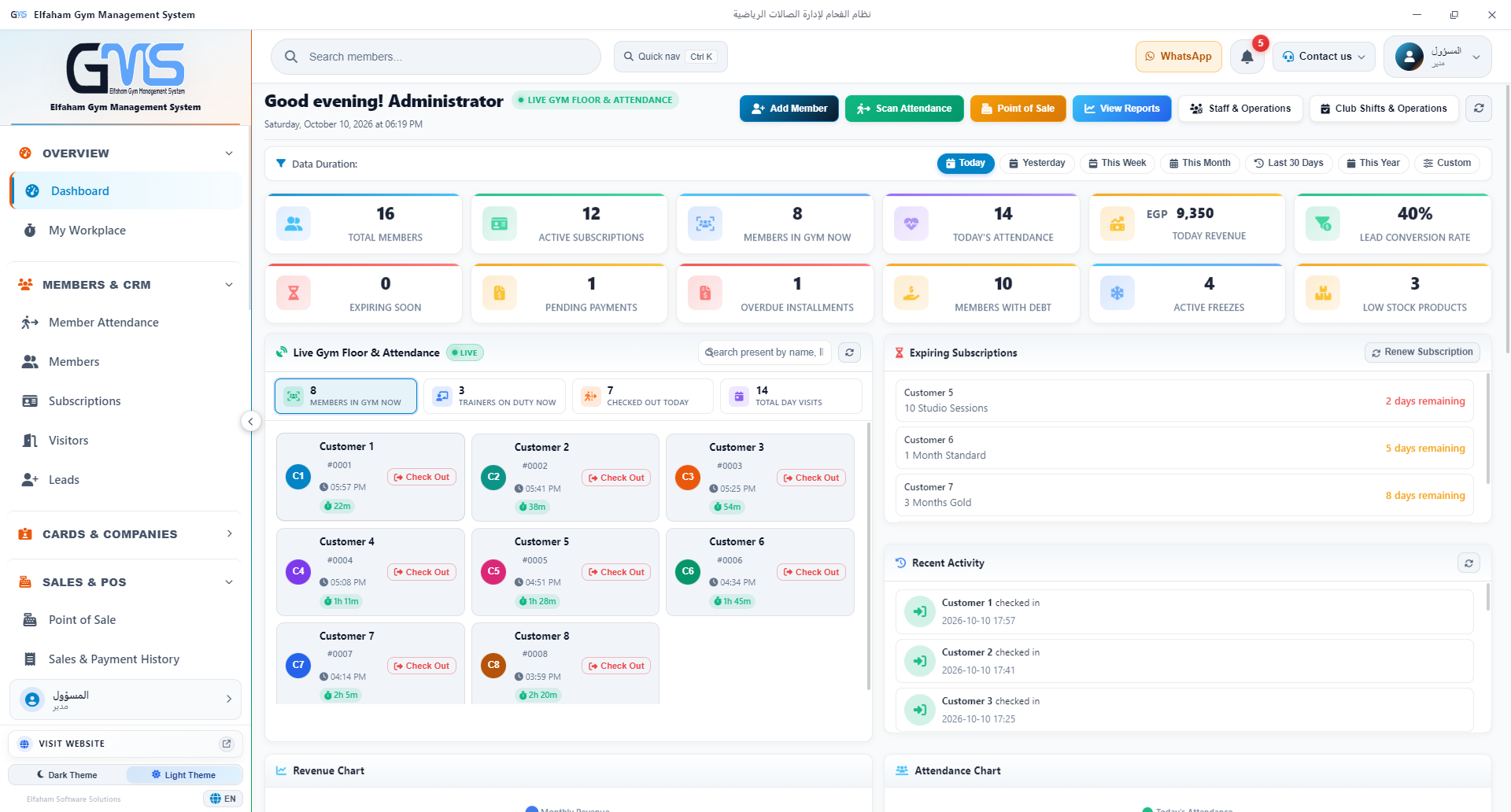1511x812 pixels.
Task: Click the Scan Attendance button
Action: (904, 109)
